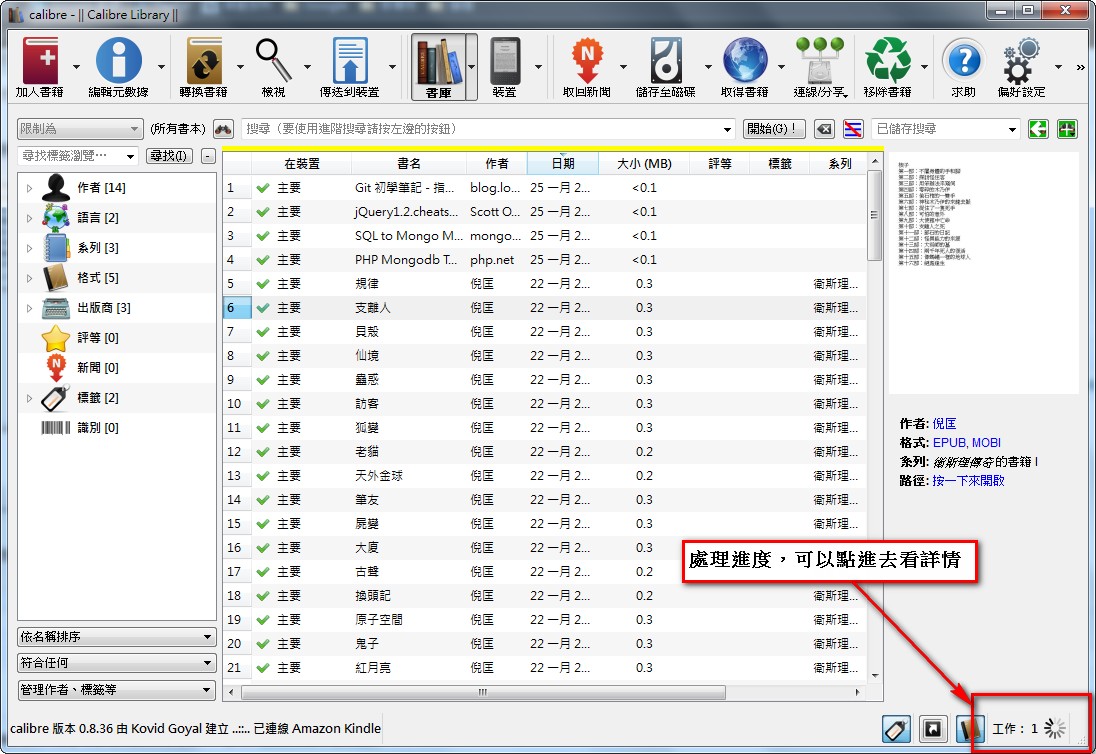The width and height of the screenshot is (1096, 754).
Task: Expand Series (系列 [3]) tree node
Action: point(29,248)
